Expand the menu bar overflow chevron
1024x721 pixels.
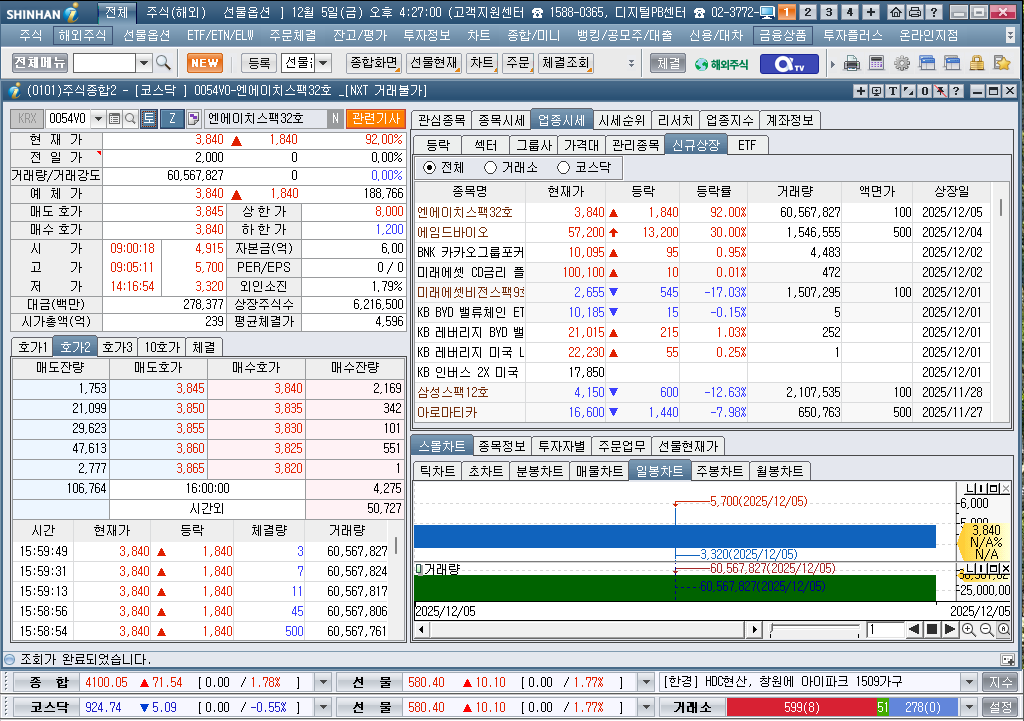[1011, 35]
